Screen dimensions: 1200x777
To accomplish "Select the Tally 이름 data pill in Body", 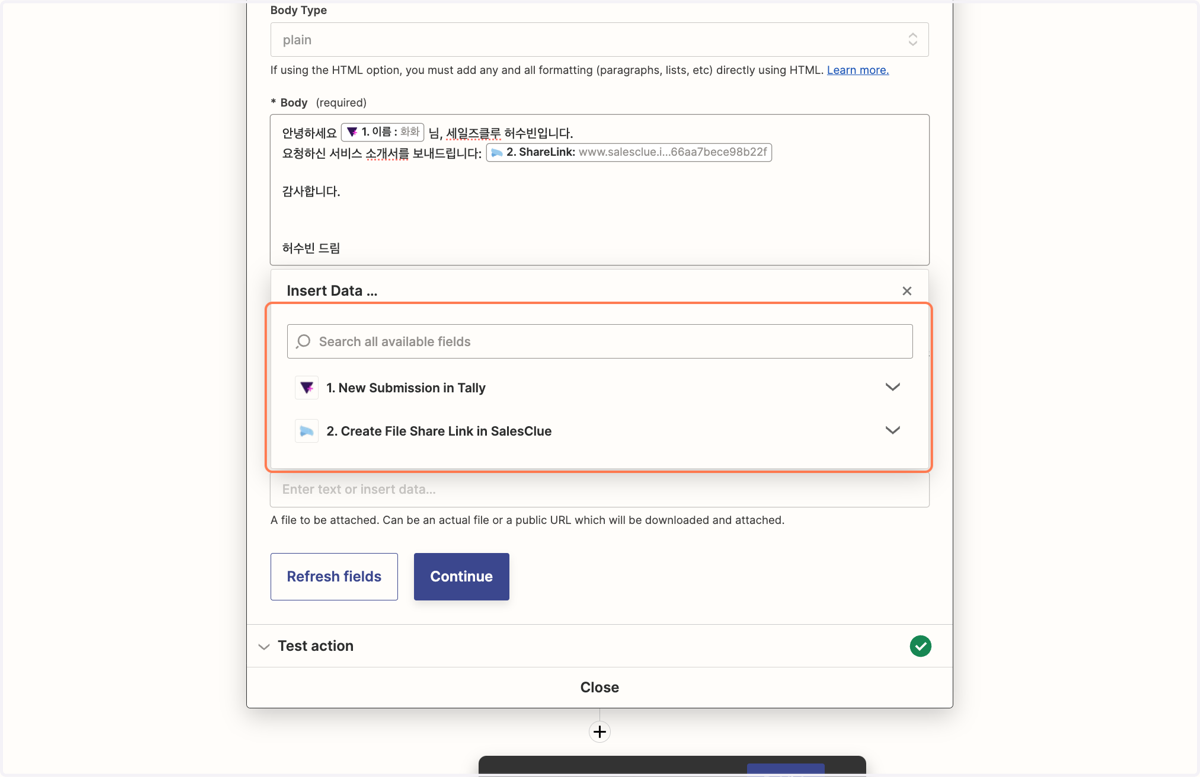I will [x=383, y=132].
